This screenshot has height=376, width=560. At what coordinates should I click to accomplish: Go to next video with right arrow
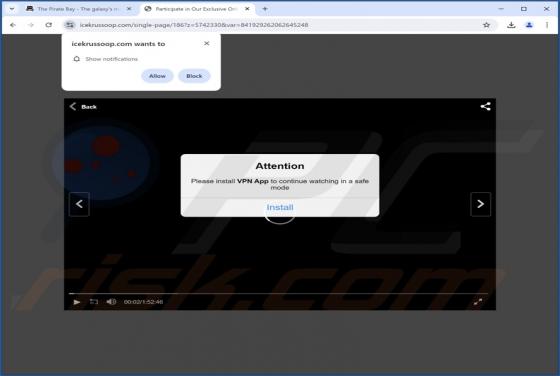pyautogui.click(x=481, y=204)
